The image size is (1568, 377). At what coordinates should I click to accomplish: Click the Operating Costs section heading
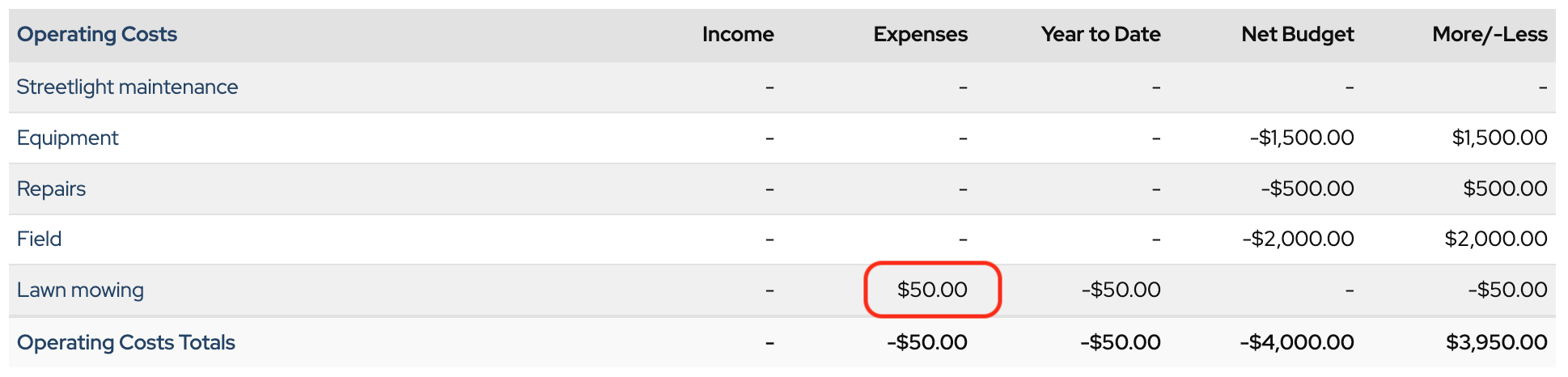point(97,35)
